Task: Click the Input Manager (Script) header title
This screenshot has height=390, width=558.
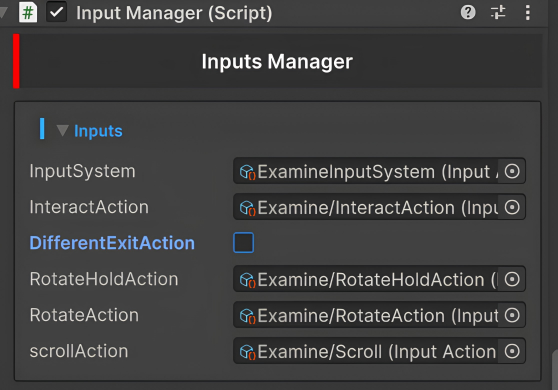Action: [x=174, y=13]
